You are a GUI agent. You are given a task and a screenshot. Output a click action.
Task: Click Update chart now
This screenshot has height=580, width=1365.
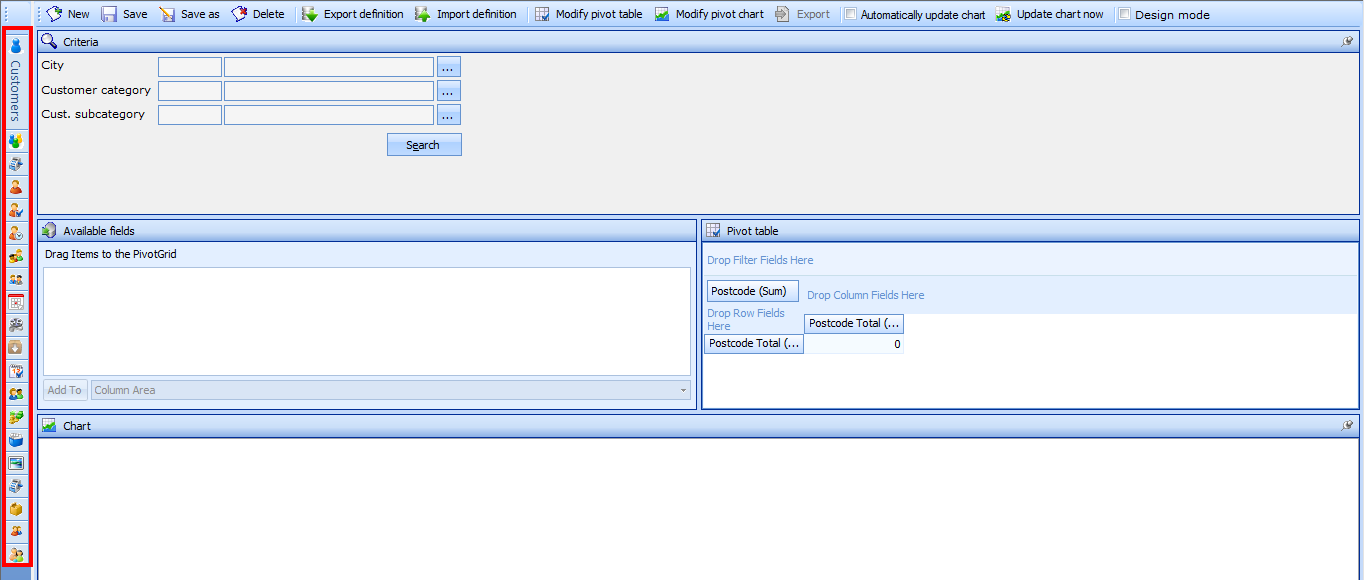(1049, 14)
